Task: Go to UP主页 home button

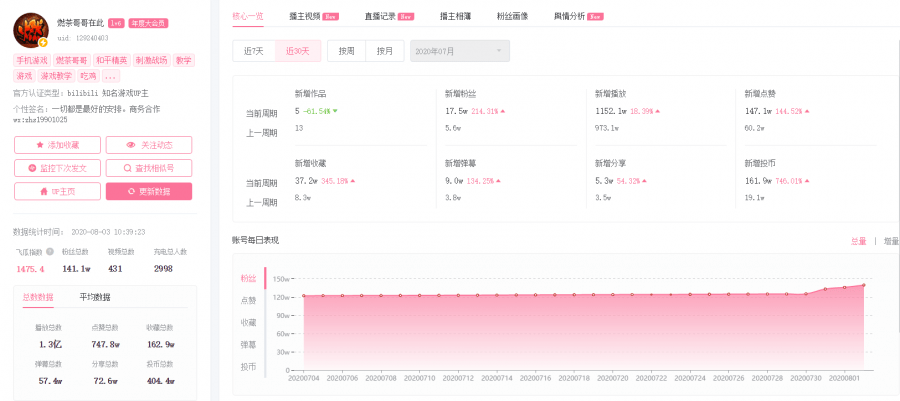Action: point(58,191)
